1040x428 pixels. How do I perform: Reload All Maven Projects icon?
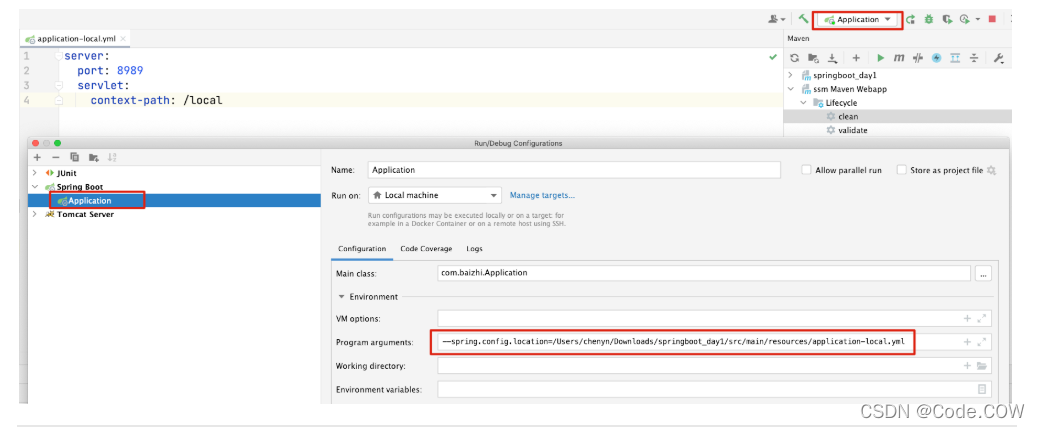click(795, 58)
